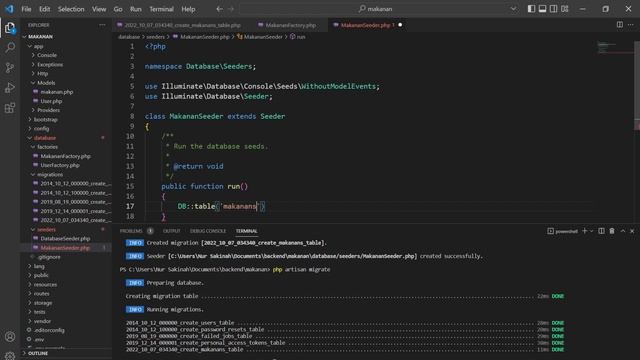
Task: Expand the bootstrap folder
Action: tap(67, 120)
